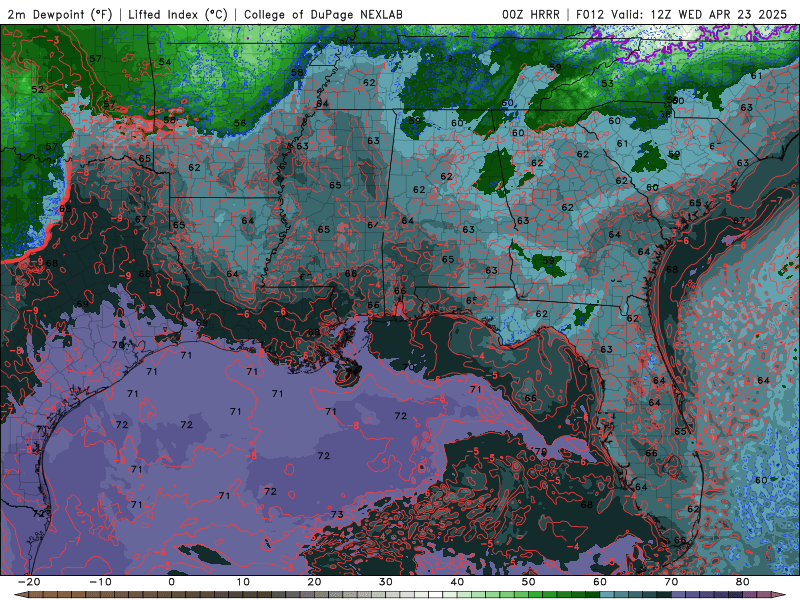Click the "2m Dewpoint (°F)" title text
The image size is (800, 600).
[59, 15]
